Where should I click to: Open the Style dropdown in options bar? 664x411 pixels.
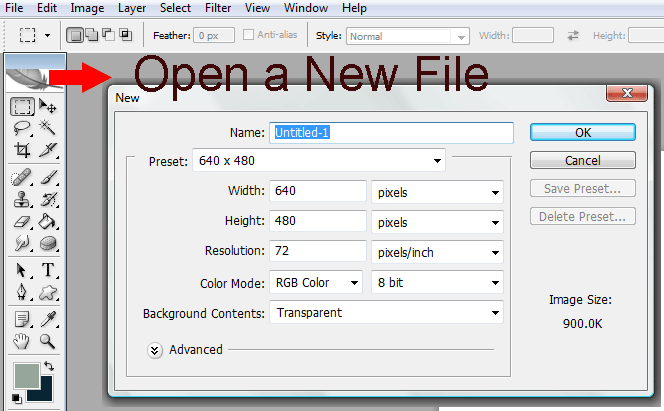point(408,36)
